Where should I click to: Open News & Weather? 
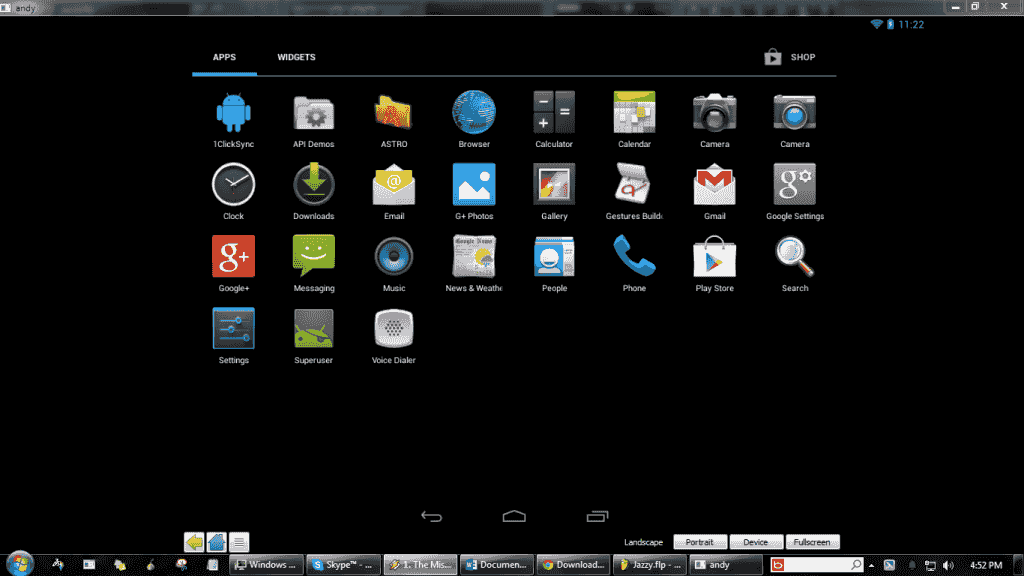tap(473, 258)
